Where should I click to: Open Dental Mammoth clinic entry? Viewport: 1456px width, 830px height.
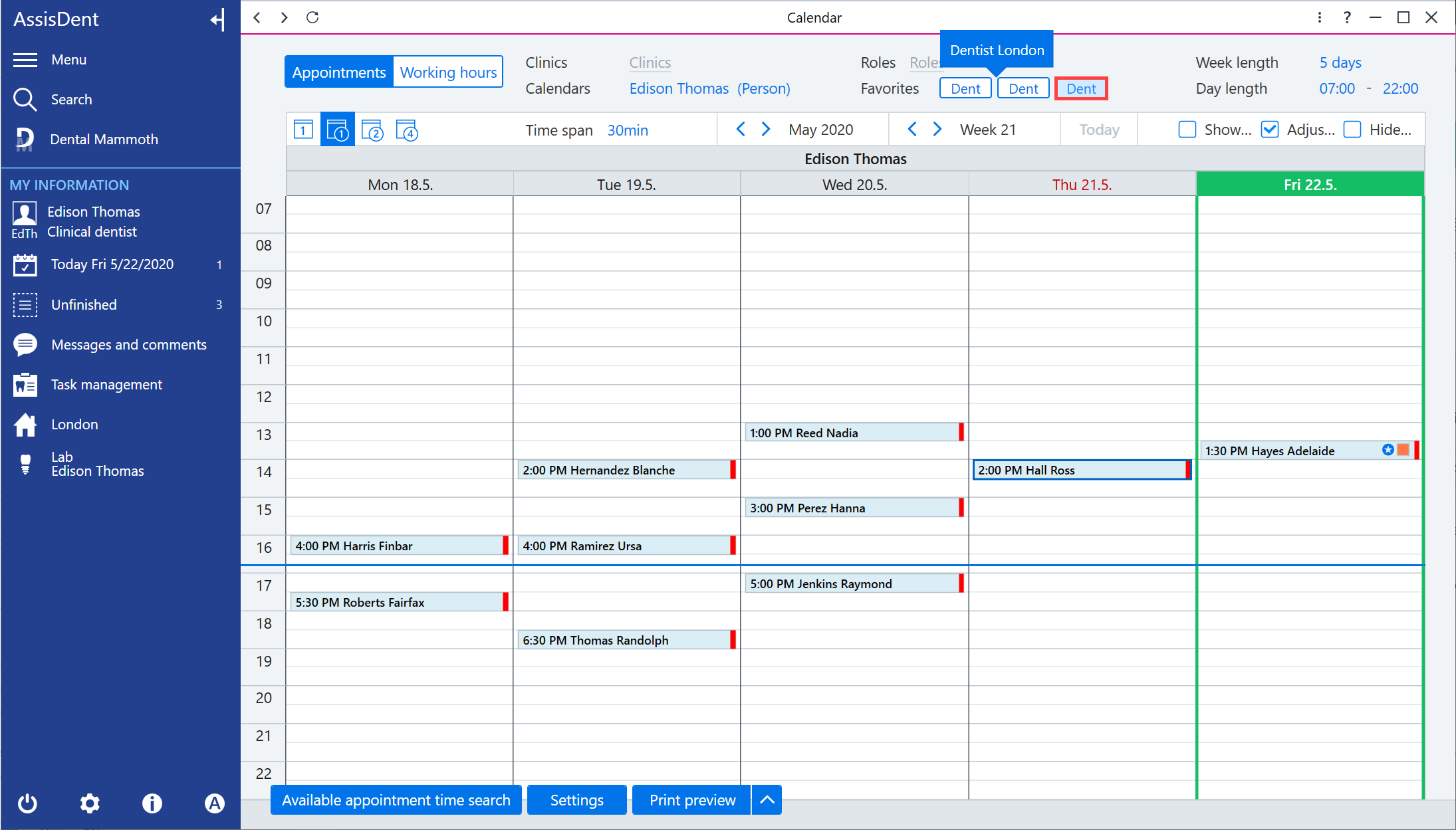pos(86,140)
